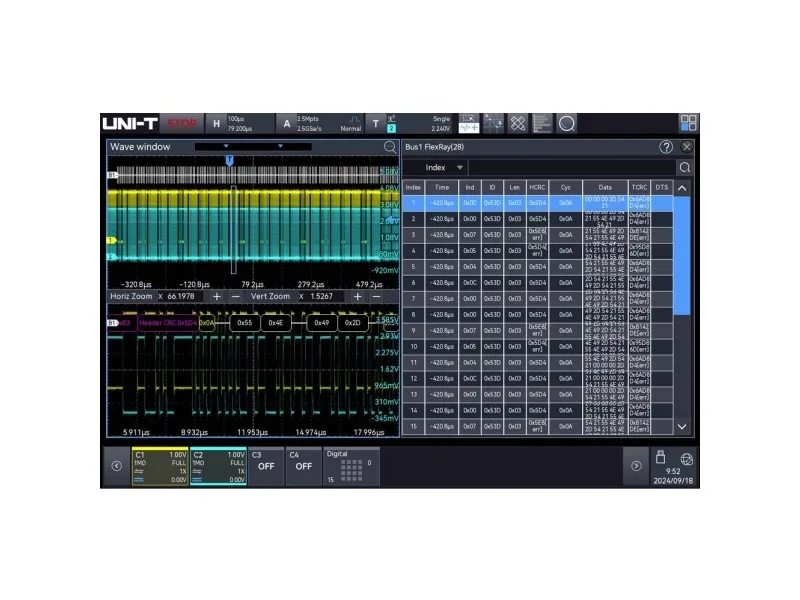Screen dimensions: 800x600
Task: Click the trigger level arrow on waveform edge
Action: (391, 220)
